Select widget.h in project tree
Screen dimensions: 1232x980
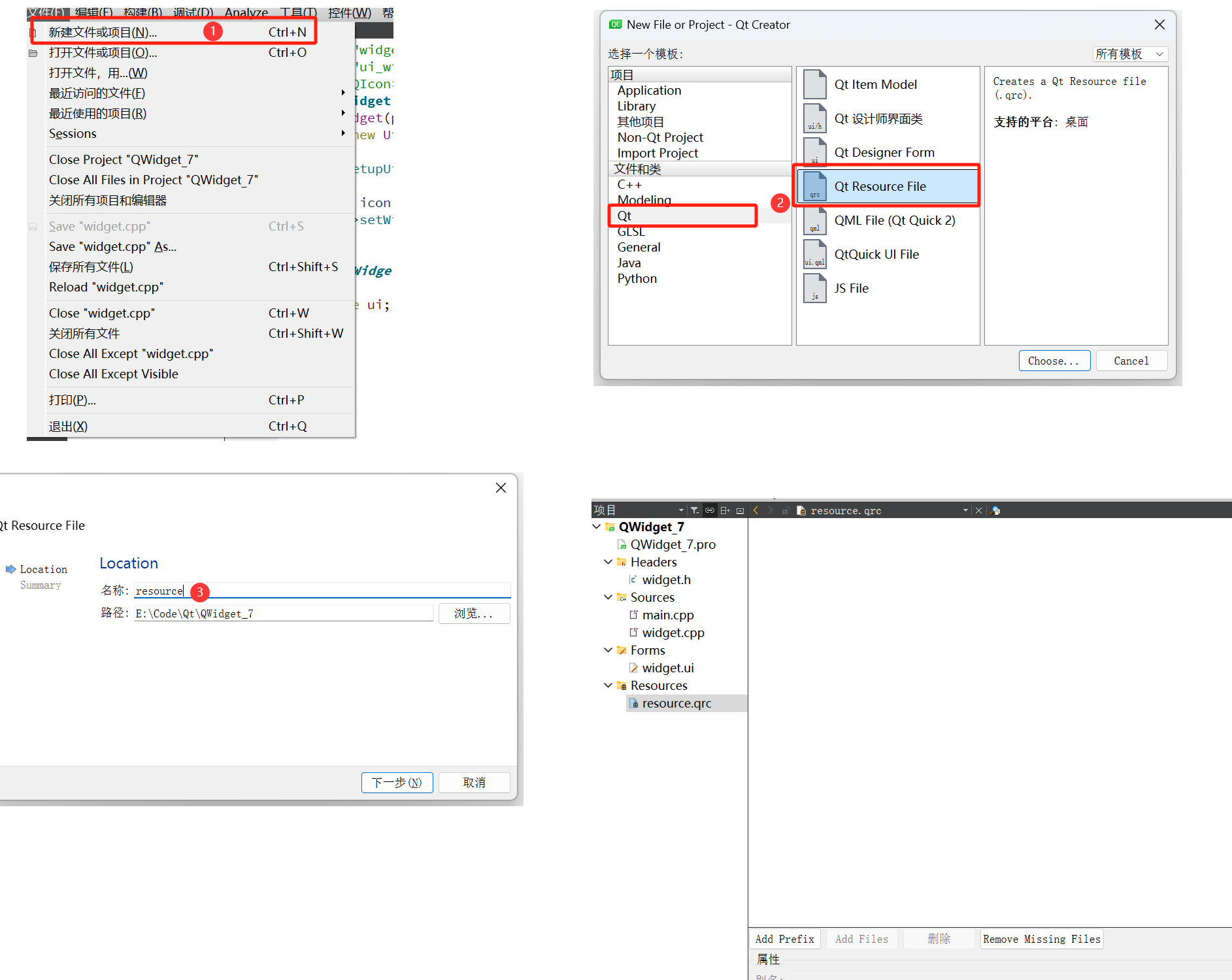(666, 580)
